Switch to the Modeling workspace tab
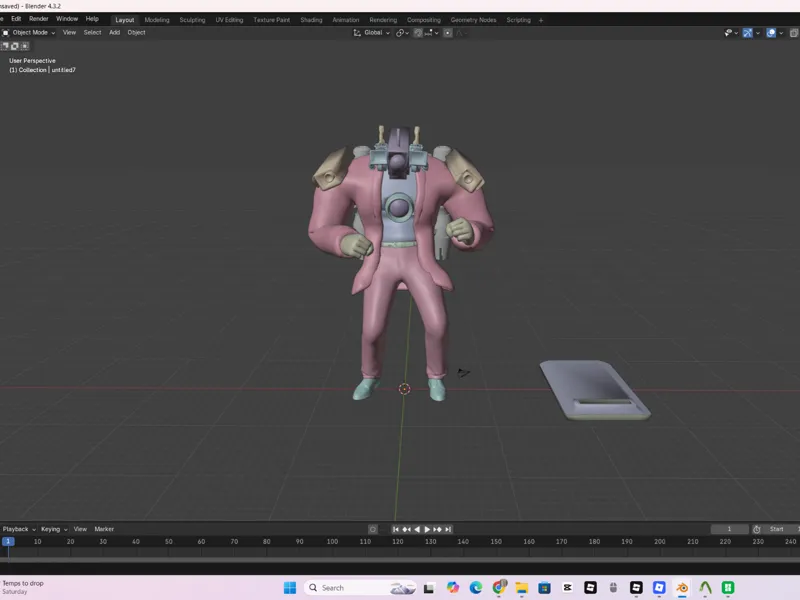The width and height of the screenshot is (800, 600). (157, 20)
